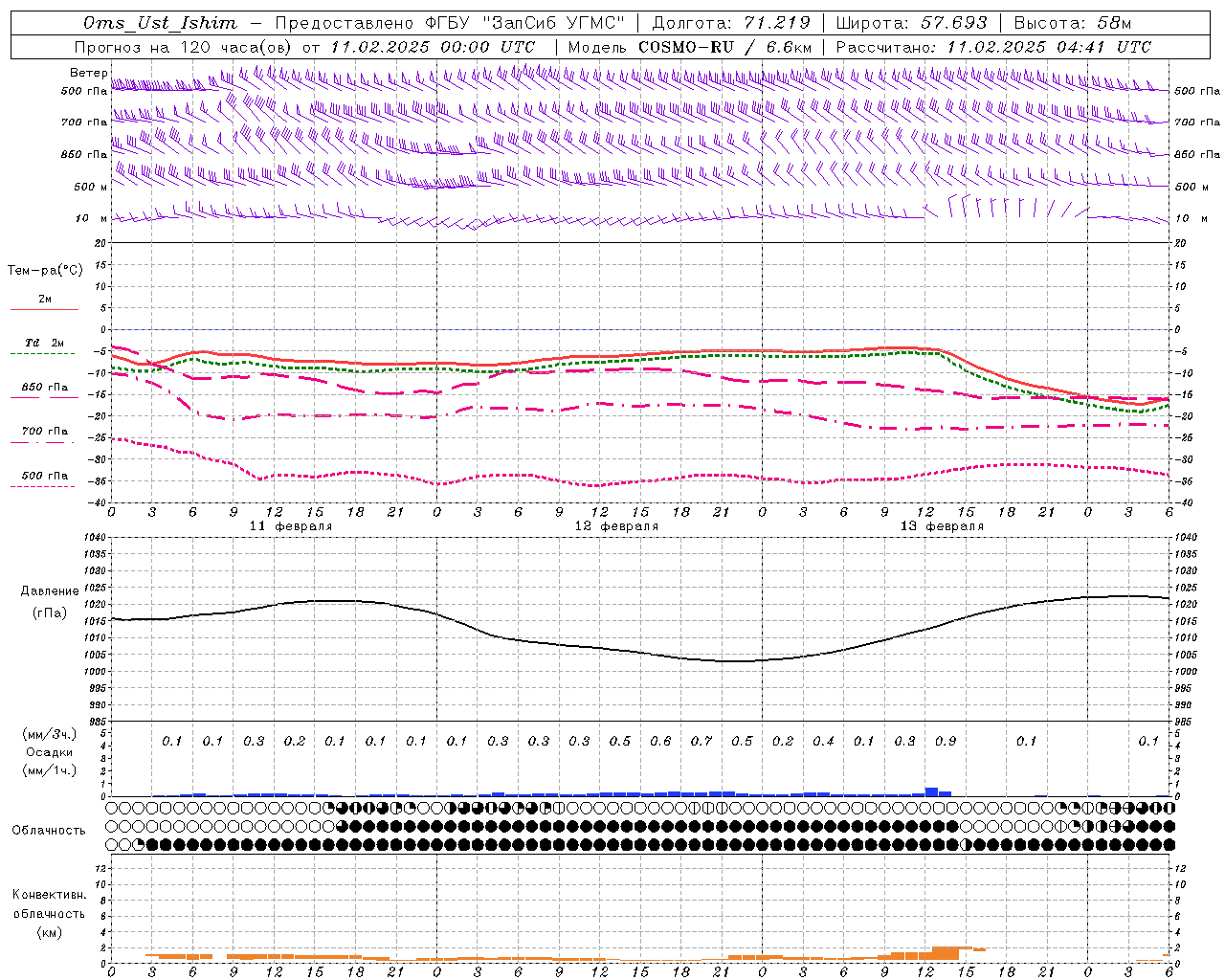Click the 12 февраля date label
Screen dimensions: 1225x980
[x=616, y=526]
